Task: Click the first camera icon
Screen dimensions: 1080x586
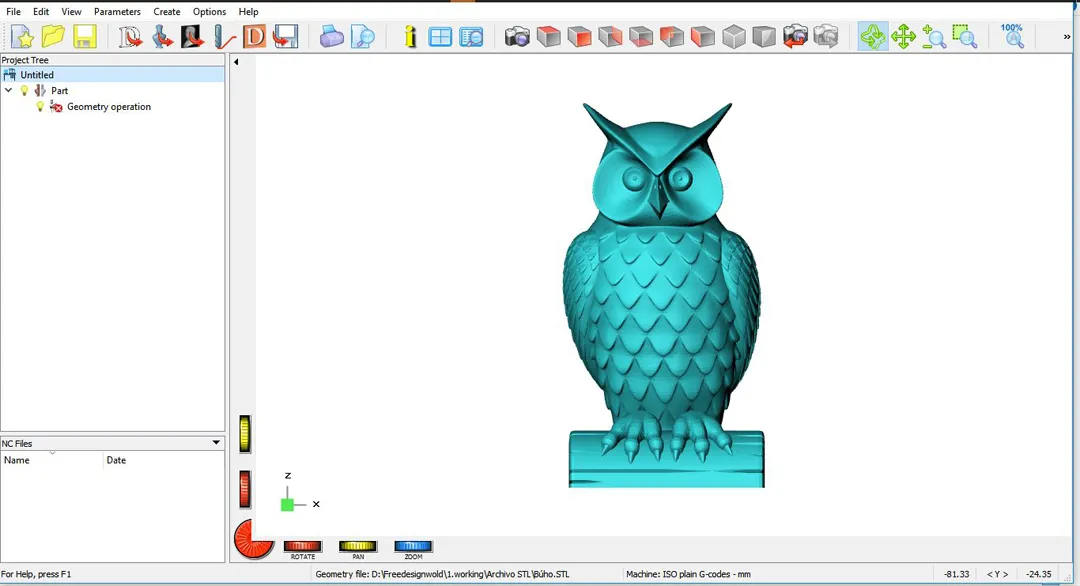Action: (x=517, y=36)
